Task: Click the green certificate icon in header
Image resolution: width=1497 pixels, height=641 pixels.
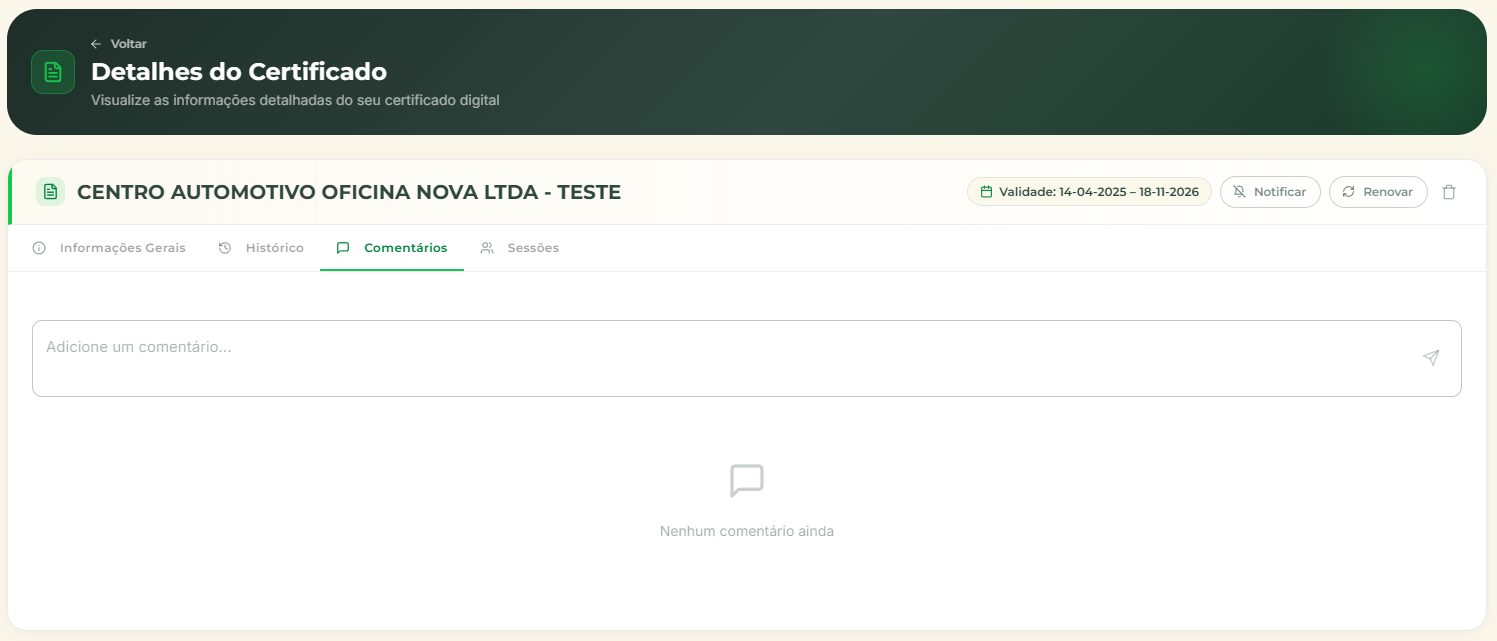Action: coord(53,72)
